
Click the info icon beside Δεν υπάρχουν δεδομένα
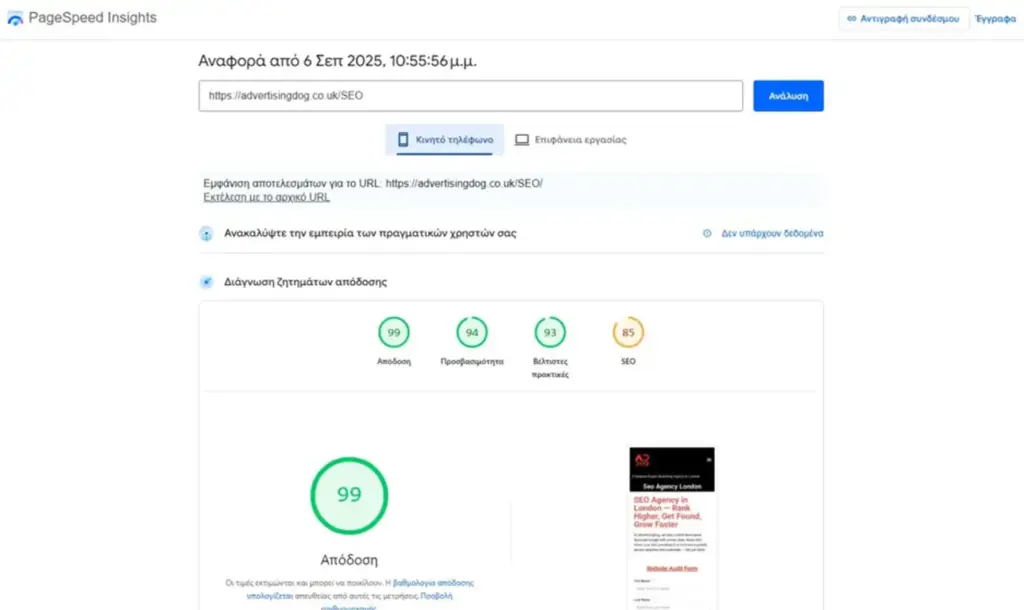tap(708, 233)
